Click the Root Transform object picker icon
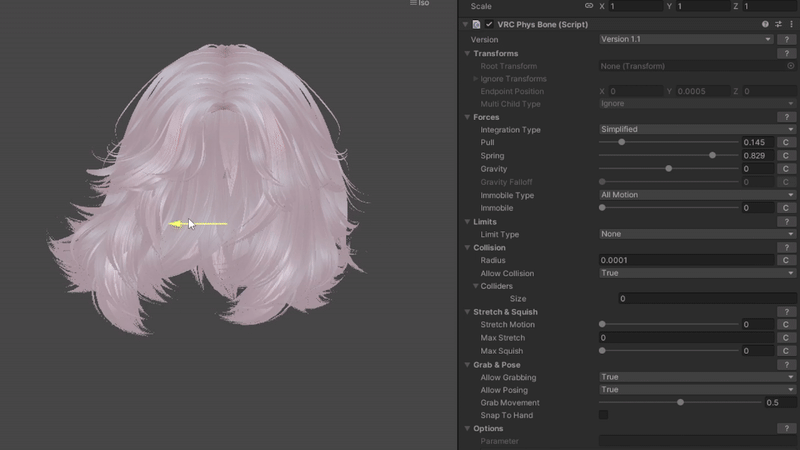This screenshot has width=800, height=450. point(790,66)
